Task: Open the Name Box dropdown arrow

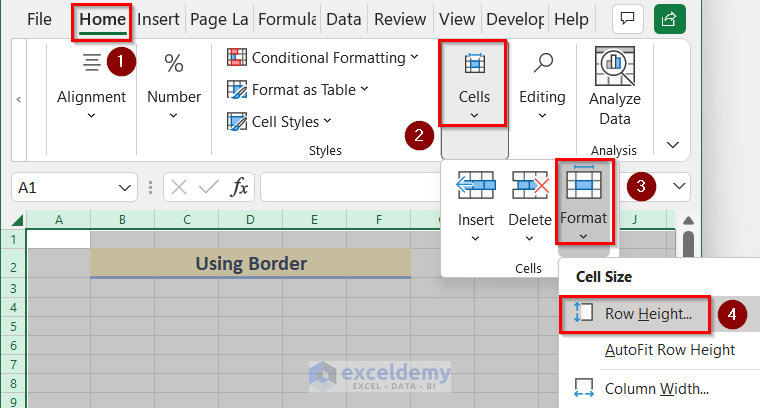Action: click(x=125, y=188)
